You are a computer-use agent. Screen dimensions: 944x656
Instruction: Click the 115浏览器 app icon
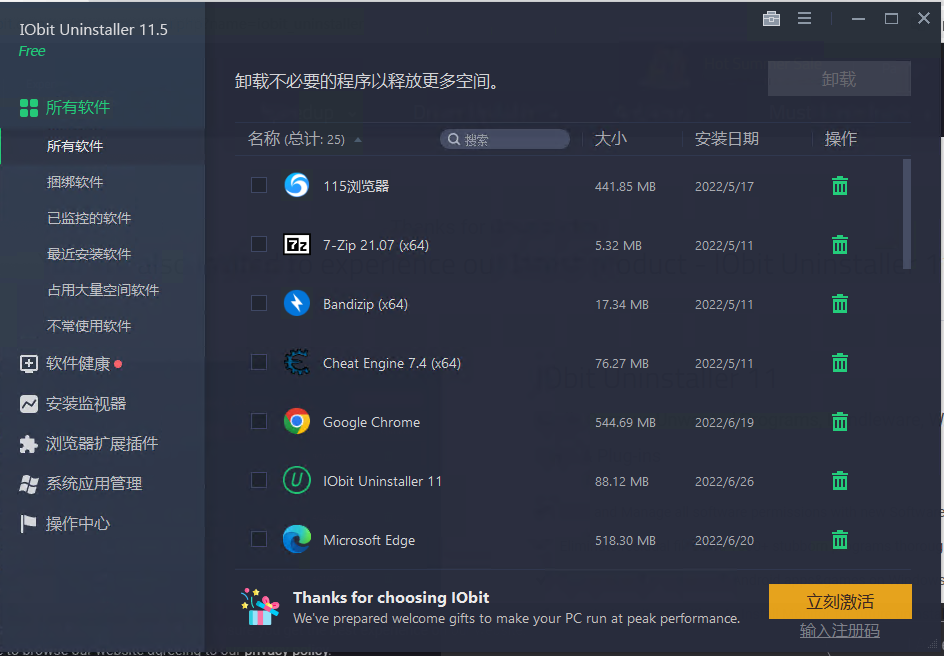click(297, 185)
